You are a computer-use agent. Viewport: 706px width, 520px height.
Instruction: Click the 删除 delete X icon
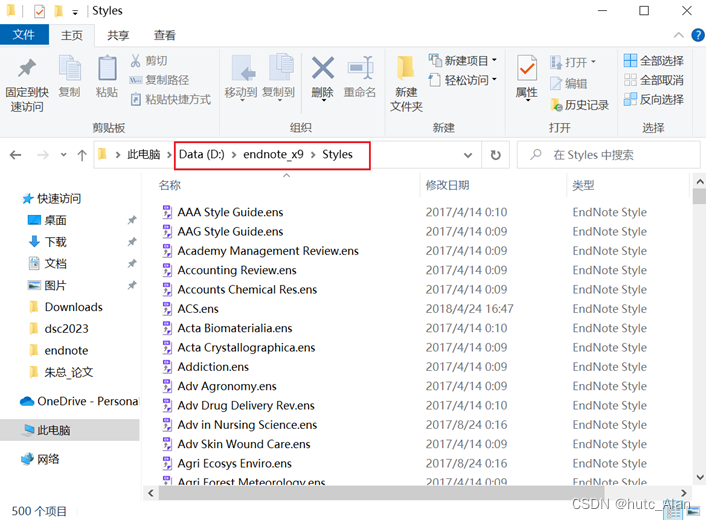323,68
